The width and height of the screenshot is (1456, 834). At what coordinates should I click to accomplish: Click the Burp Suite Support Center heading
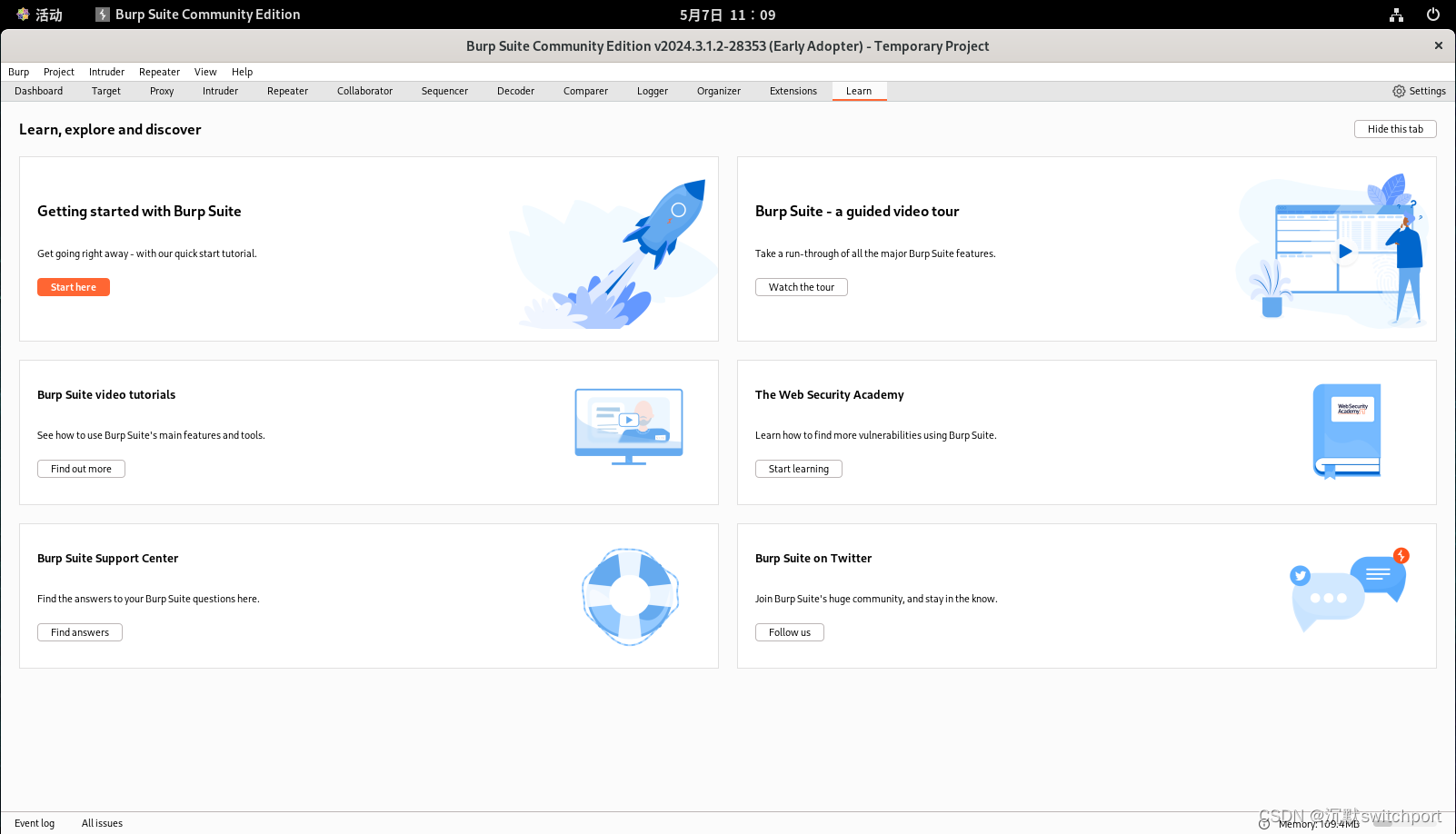[108, 558]
